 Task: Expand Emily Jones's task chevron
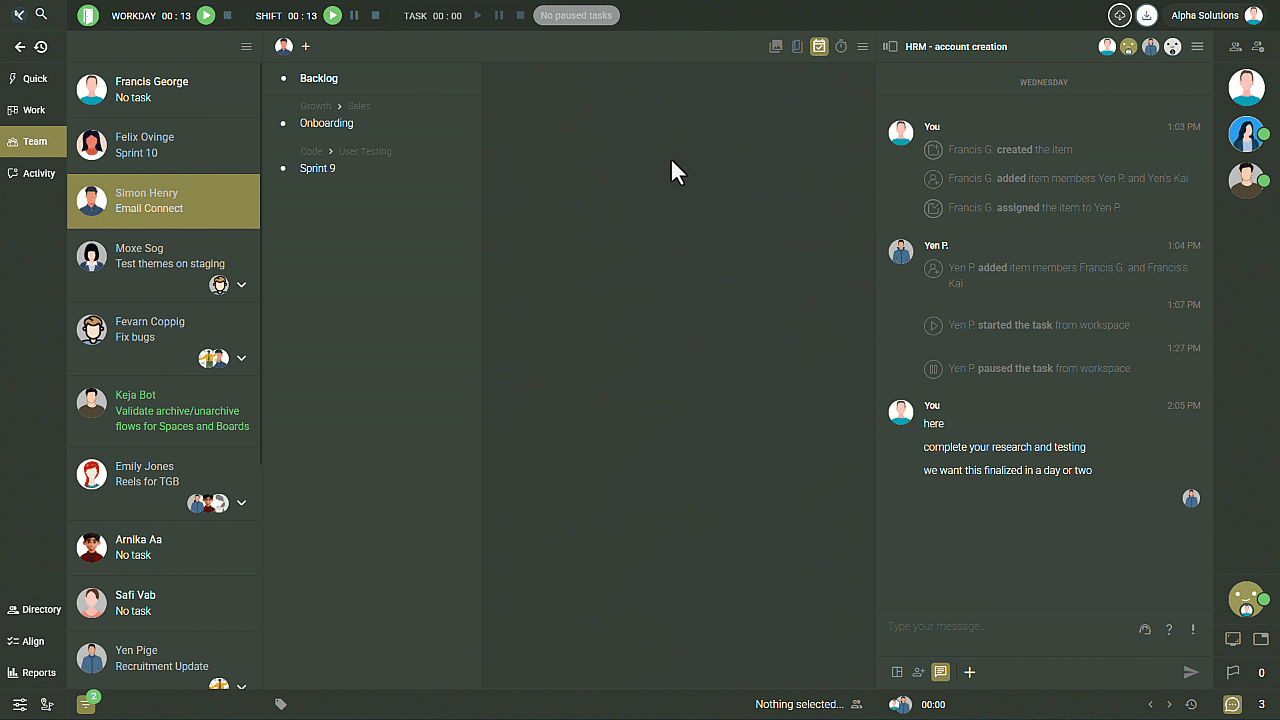pos(241,503)
